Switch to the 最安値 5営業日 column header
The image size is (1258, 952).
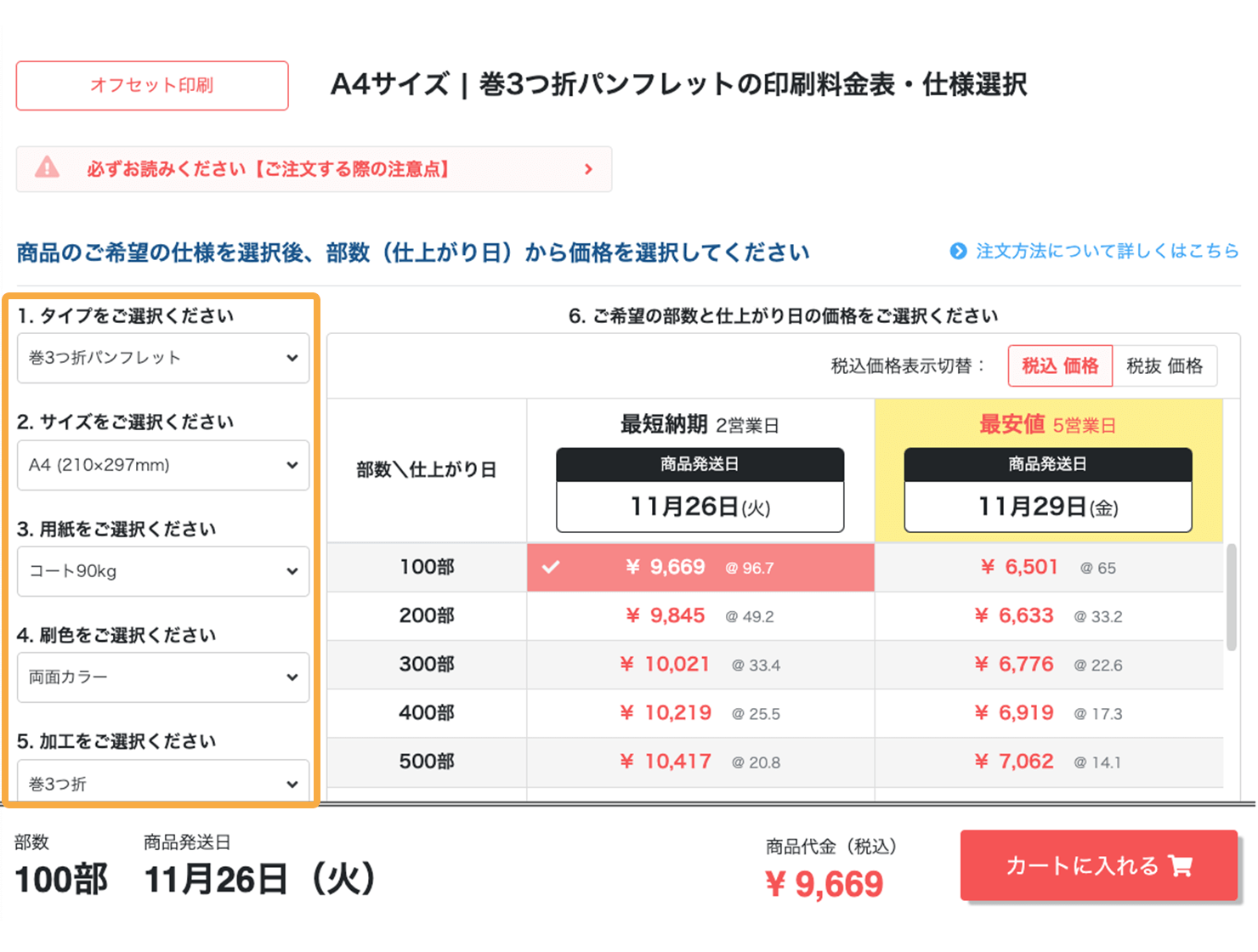coord(1046,425)
